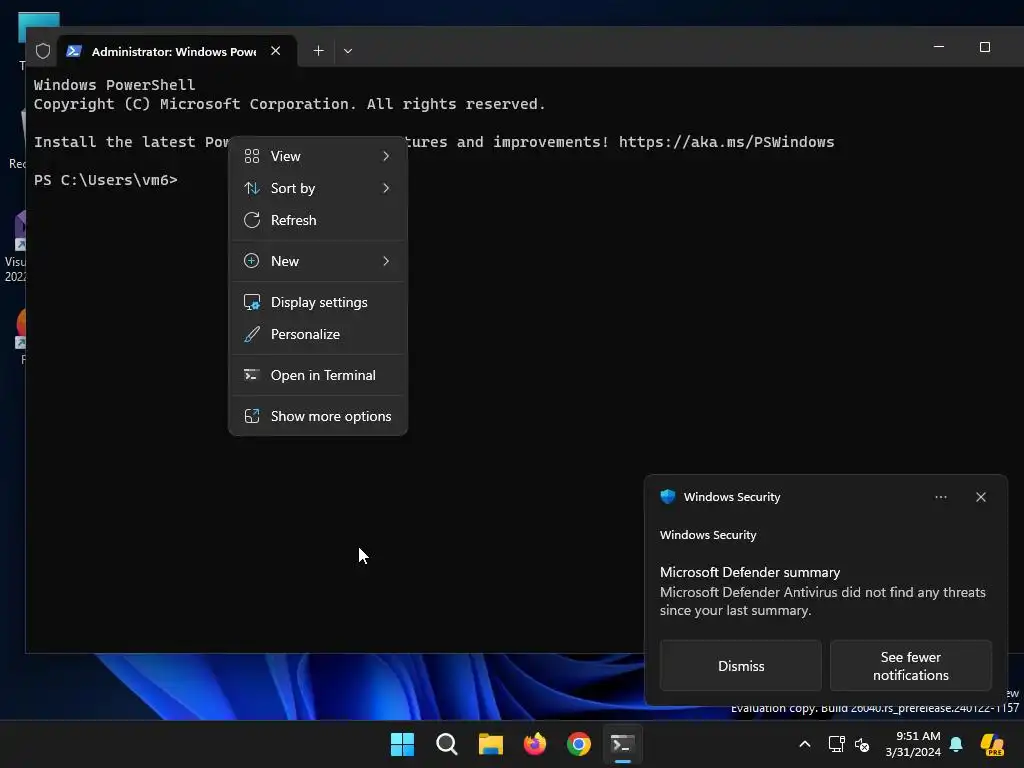
Task: Open the Windows Start menu
Action: click(x=402, y=744)
